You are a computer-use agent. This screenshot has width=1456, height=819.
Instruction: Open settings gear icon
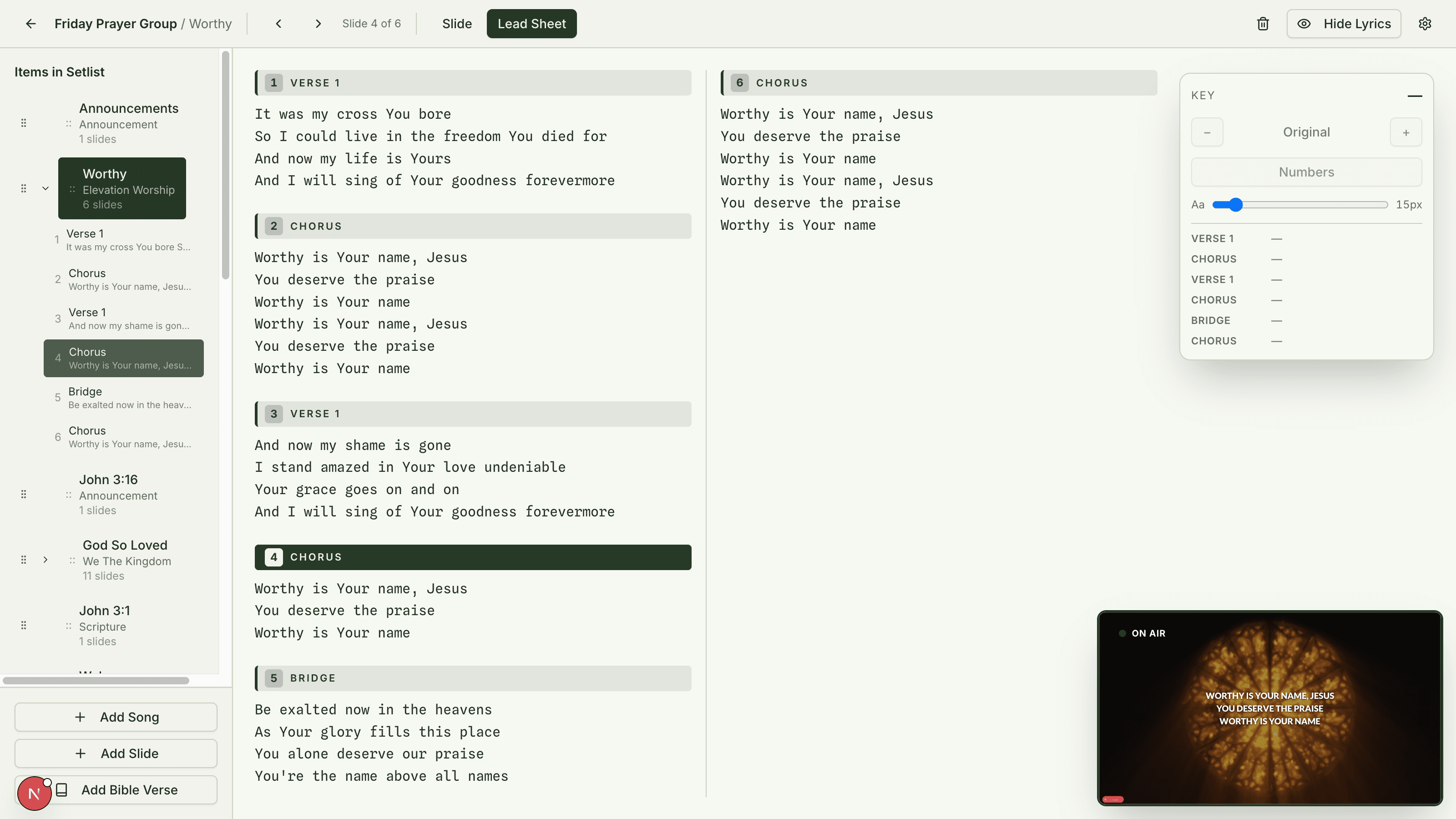(1425, 24)
